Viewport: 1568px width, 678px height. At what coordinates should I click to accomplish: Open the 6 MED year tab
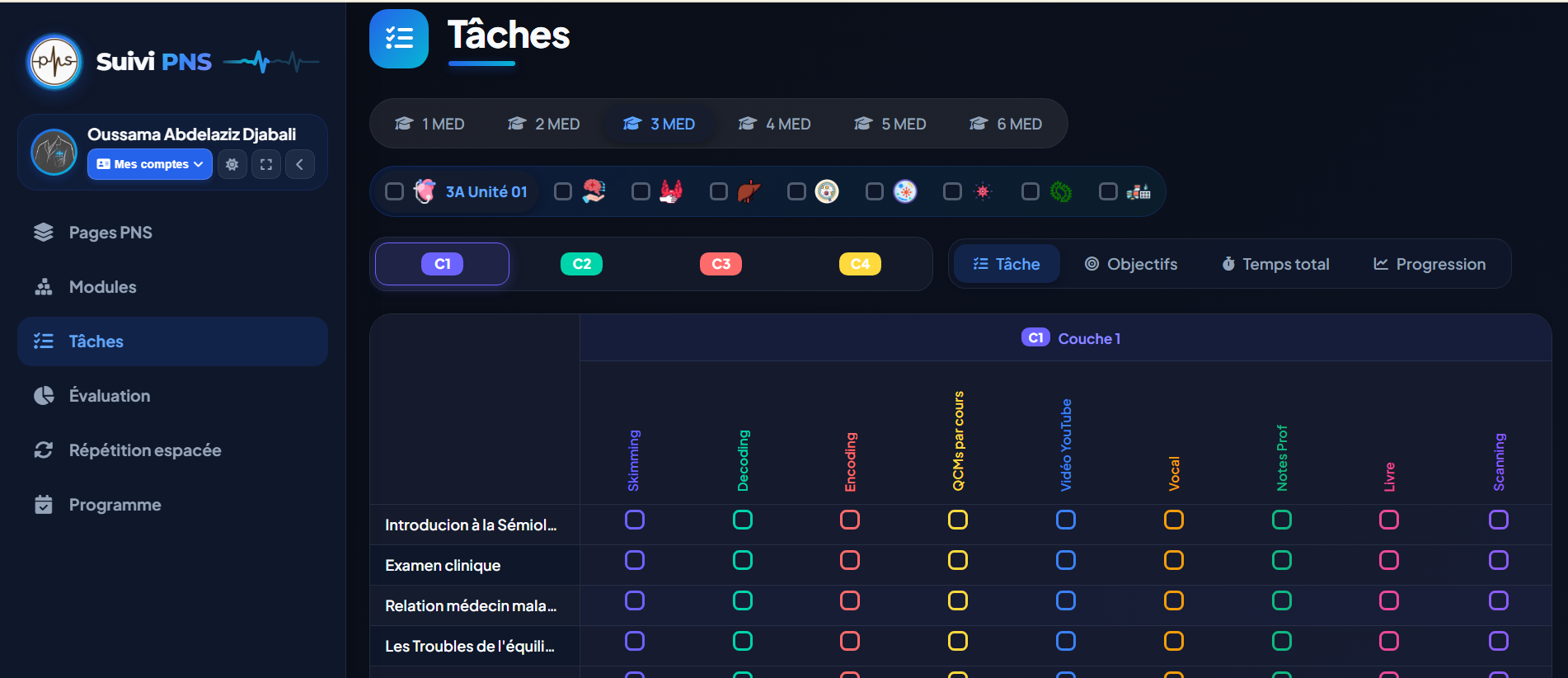(1006, 124)
